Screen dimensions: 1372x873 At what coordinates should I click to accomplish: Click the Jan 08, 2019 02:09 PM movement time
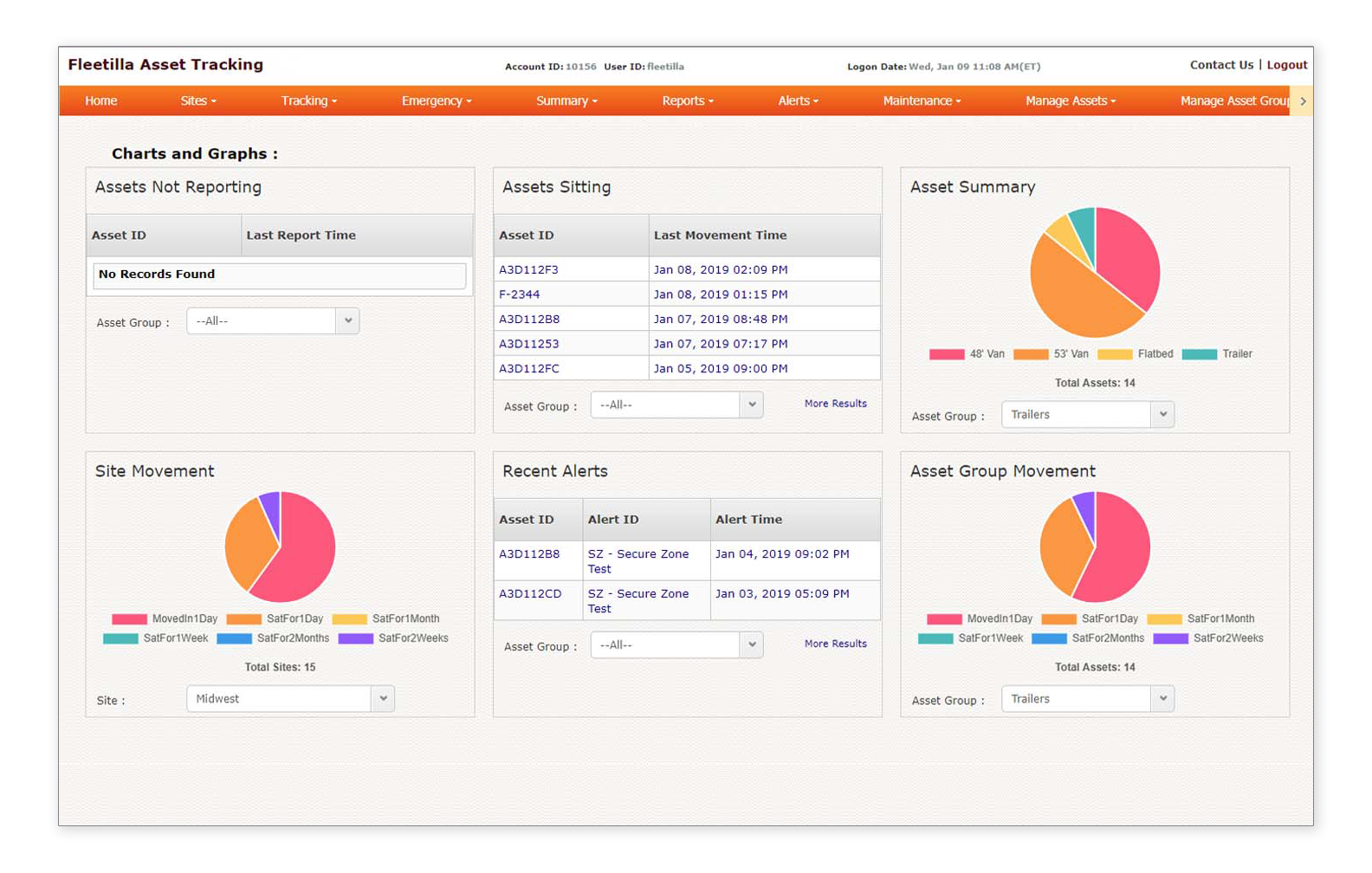(x=721, y=269)
